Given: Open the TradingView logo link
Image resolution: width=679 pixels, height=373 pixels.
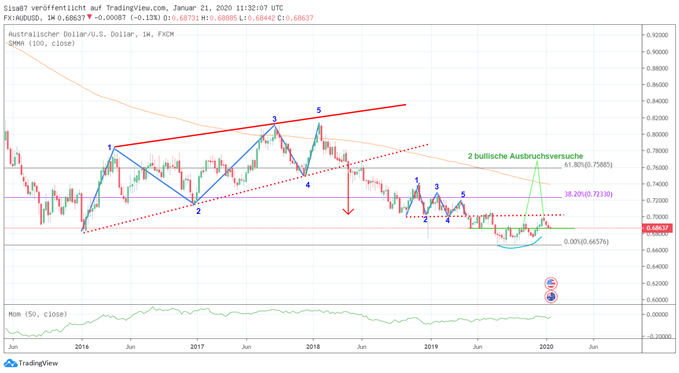Looking at the screenshot, I should 31,363.
